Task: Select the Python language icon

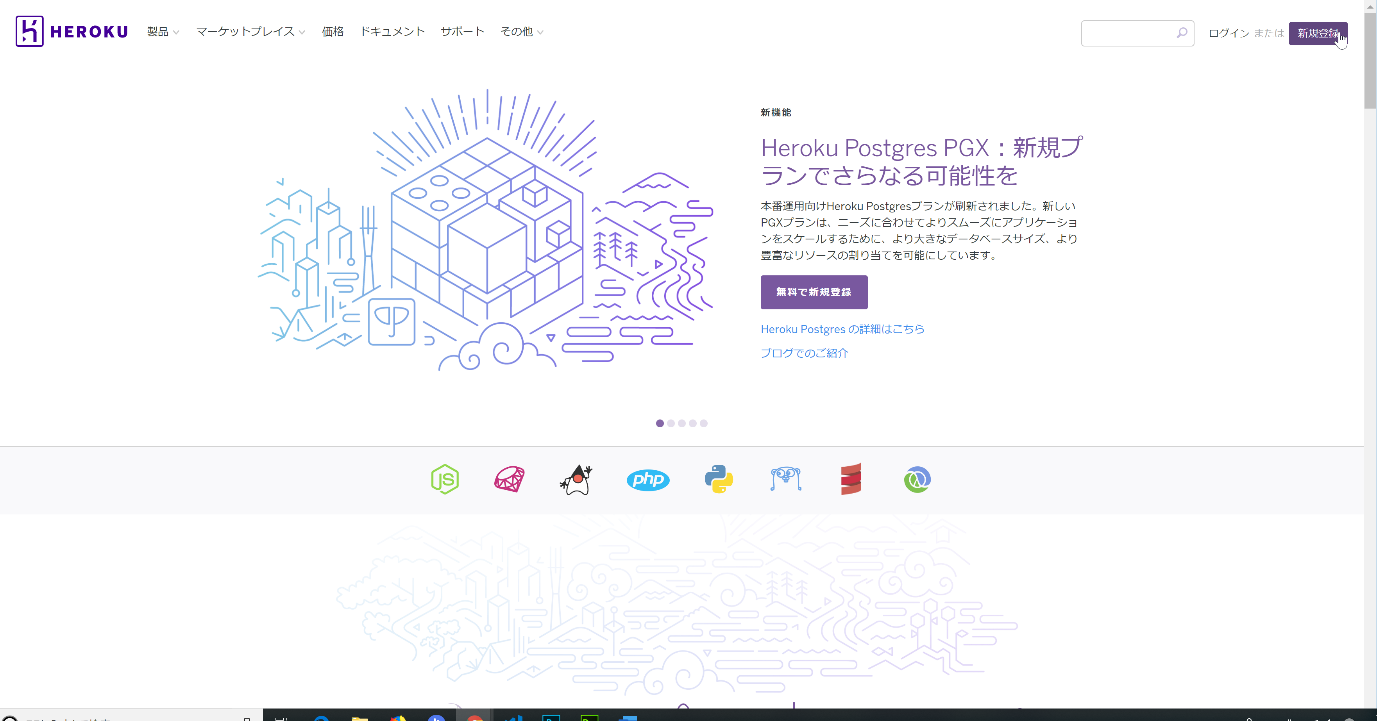Action: click(x=718, y=480)
